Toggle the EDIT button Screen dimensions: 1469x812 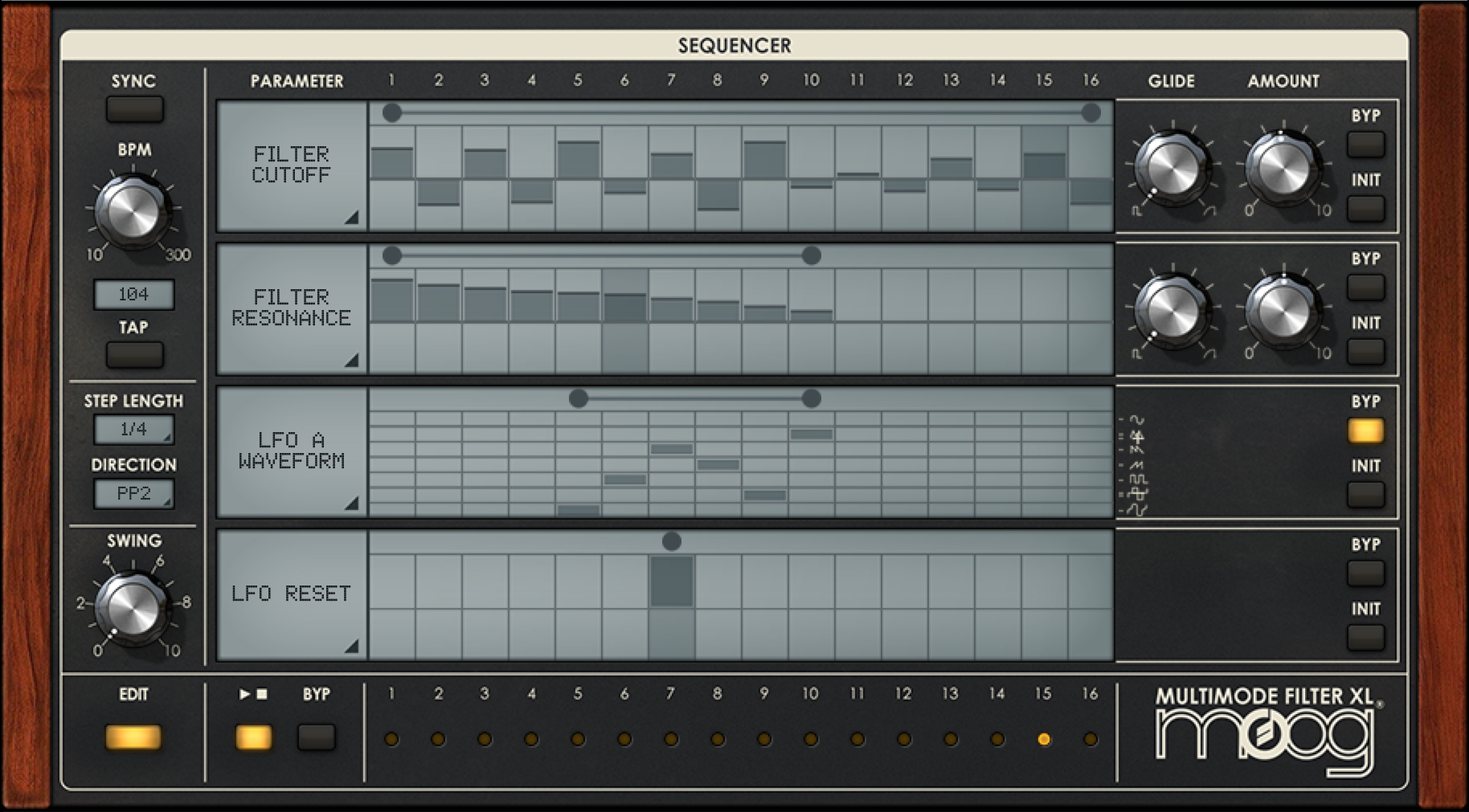tap(133, 737)
